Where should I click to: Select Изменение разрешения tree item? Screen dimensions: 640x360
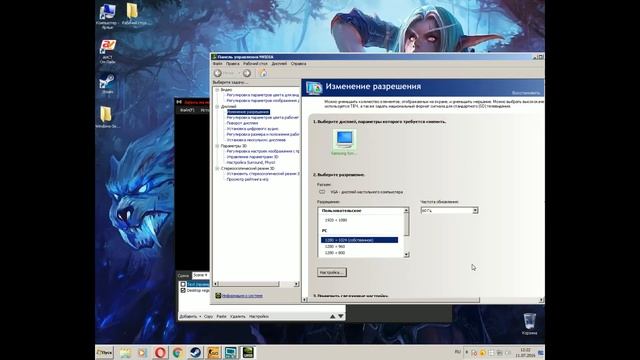click(x=248, y=112)
